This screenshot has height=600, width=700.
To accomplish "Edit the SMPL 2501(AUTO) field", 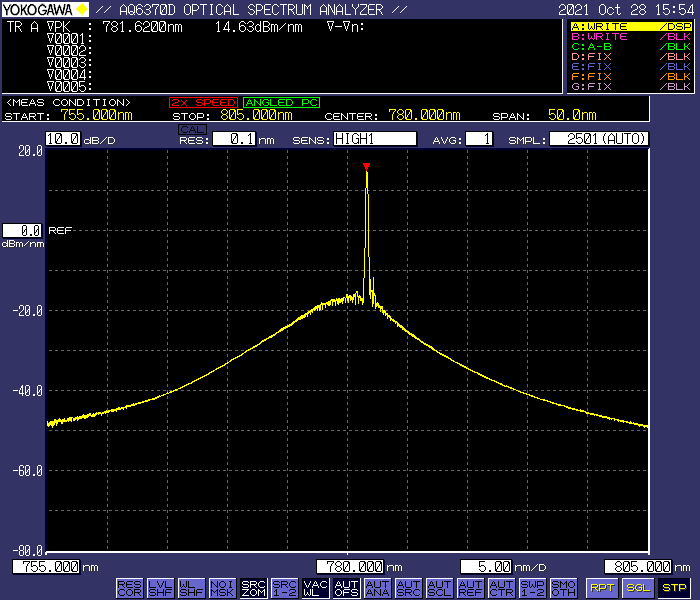I will click(x=599, y=139).
